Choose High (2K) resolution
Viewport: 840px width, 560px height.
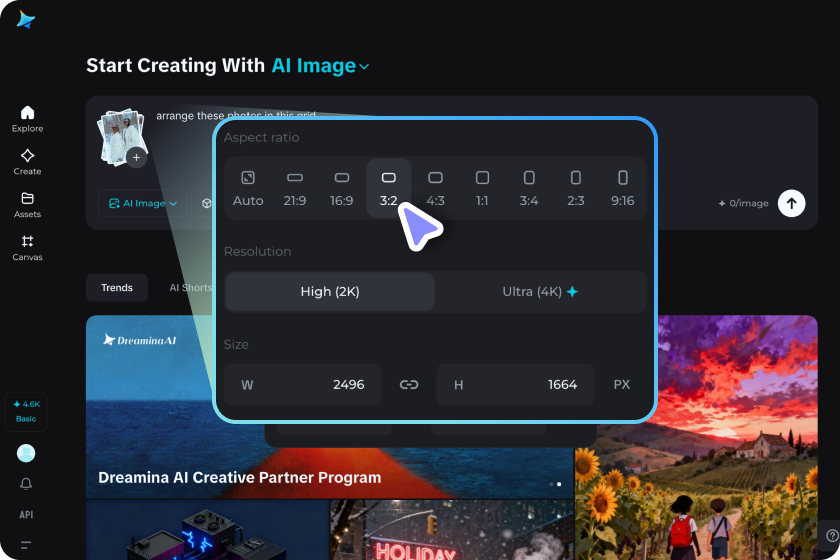tap(330, 292)
